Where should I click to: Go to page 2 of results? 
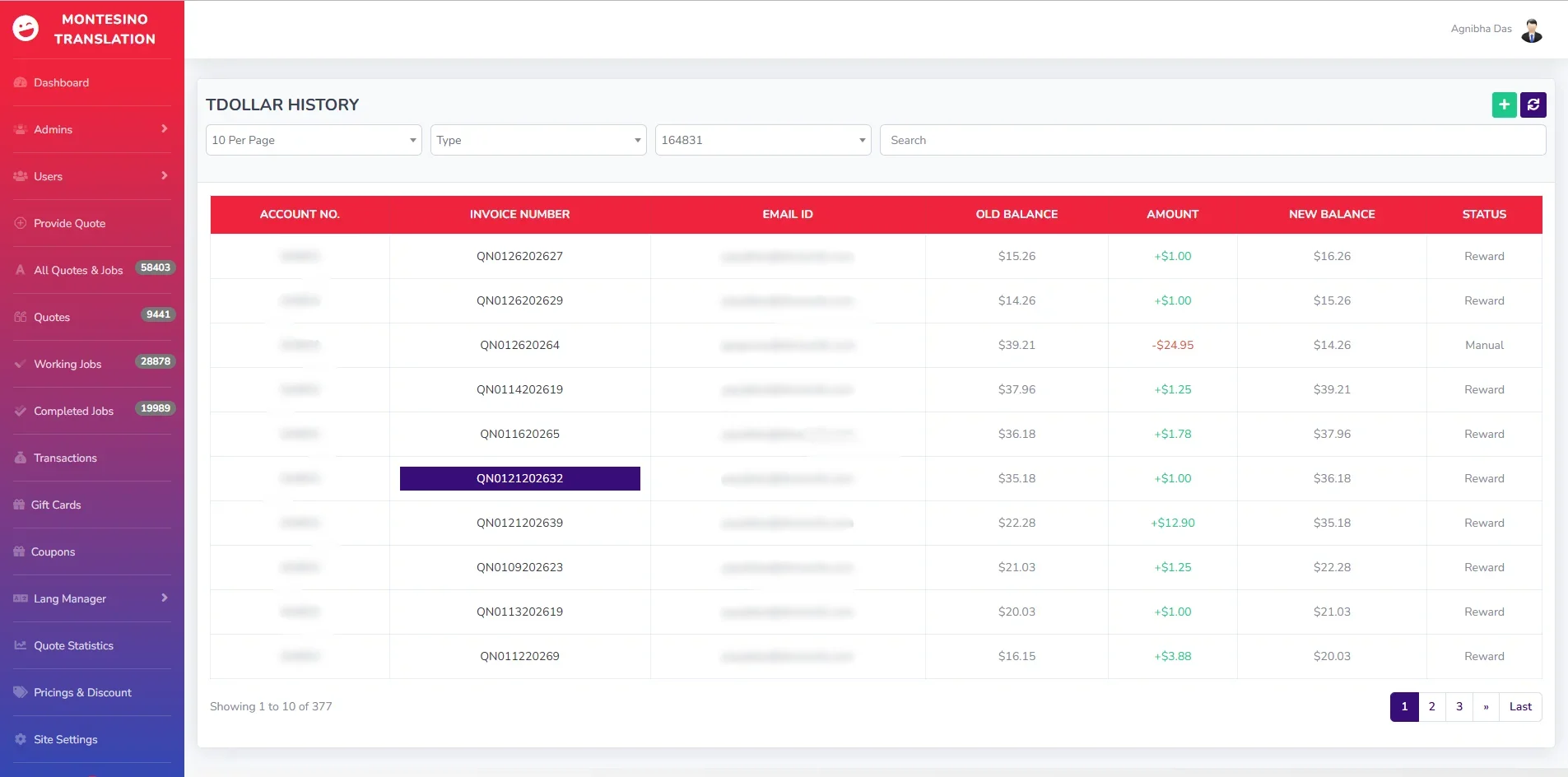tap(1431, 706)
